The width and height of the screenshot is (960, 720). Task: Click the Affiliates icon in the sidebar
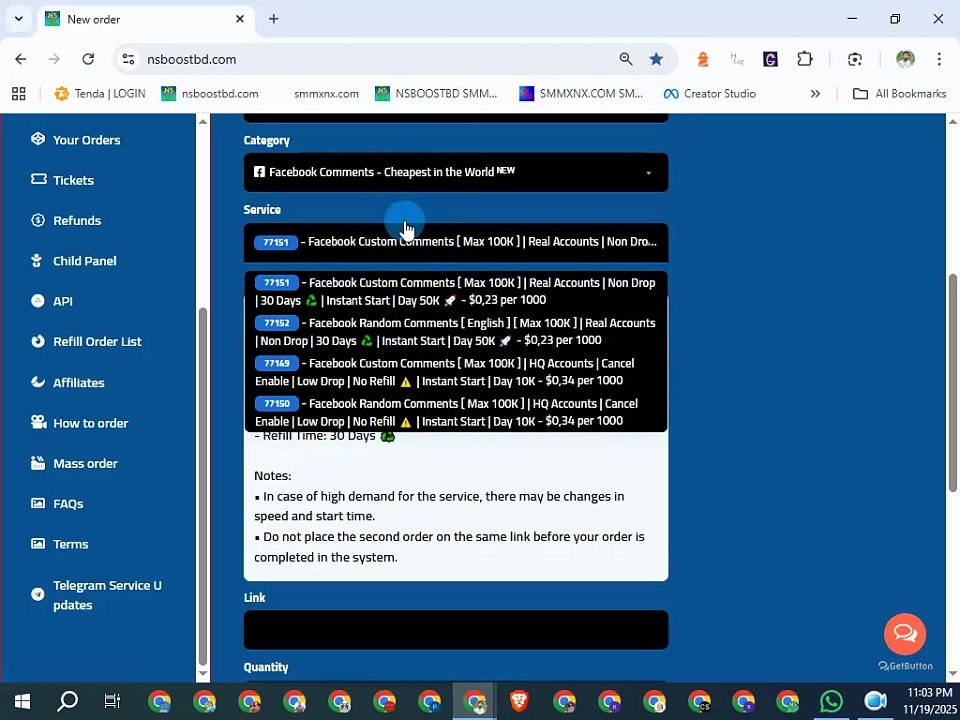[38, 383]
